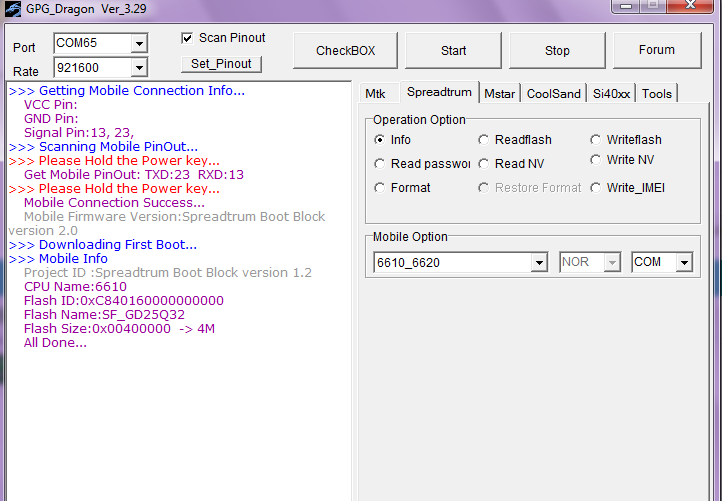Viewport: 722px width, 501px height.
Task: Click the log line 'Mobile Connection Success...'
Action: [114, 203]
